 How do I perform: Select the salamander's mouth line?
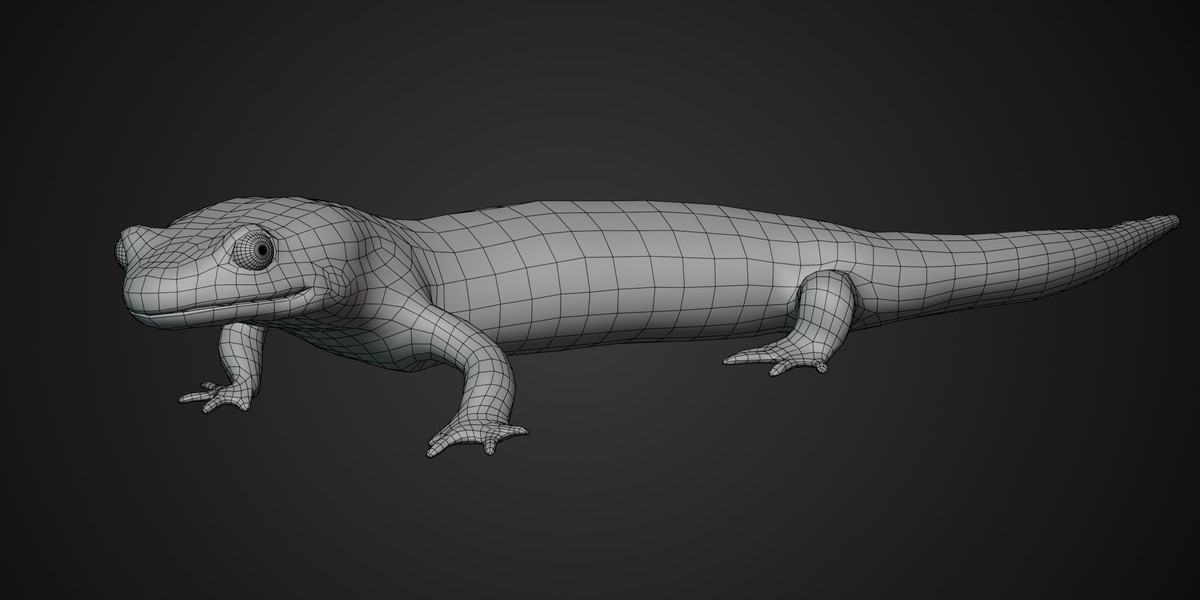[221, 302]
